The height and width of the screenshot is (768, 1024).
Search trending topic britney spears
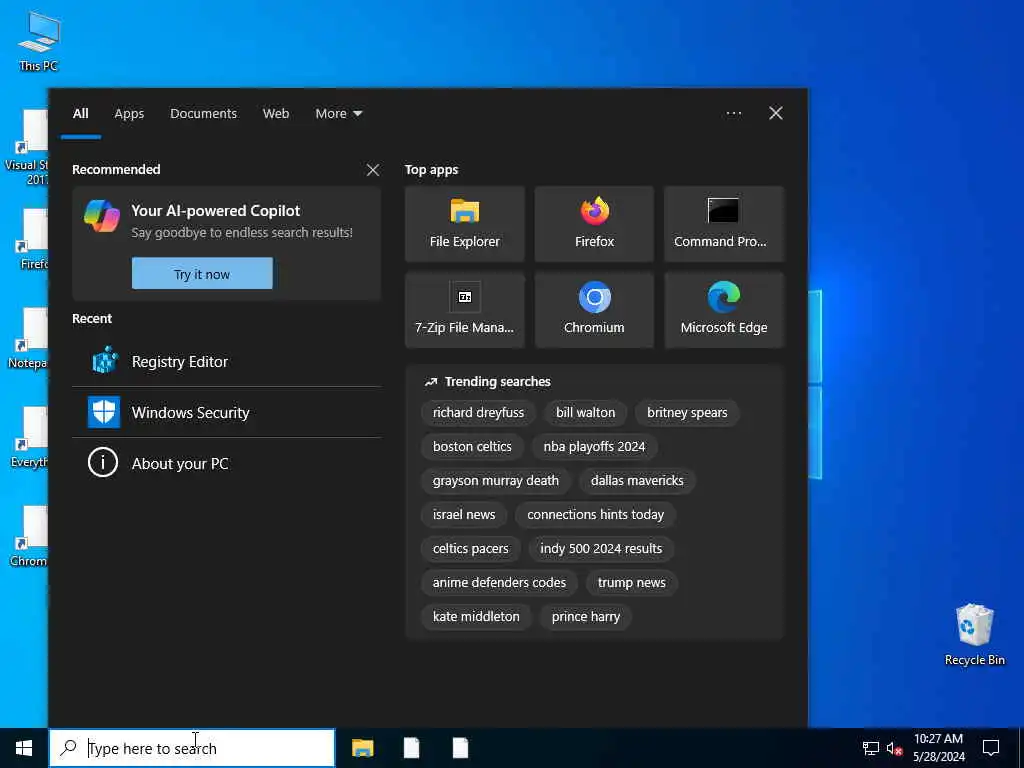(x=687, y=413)
